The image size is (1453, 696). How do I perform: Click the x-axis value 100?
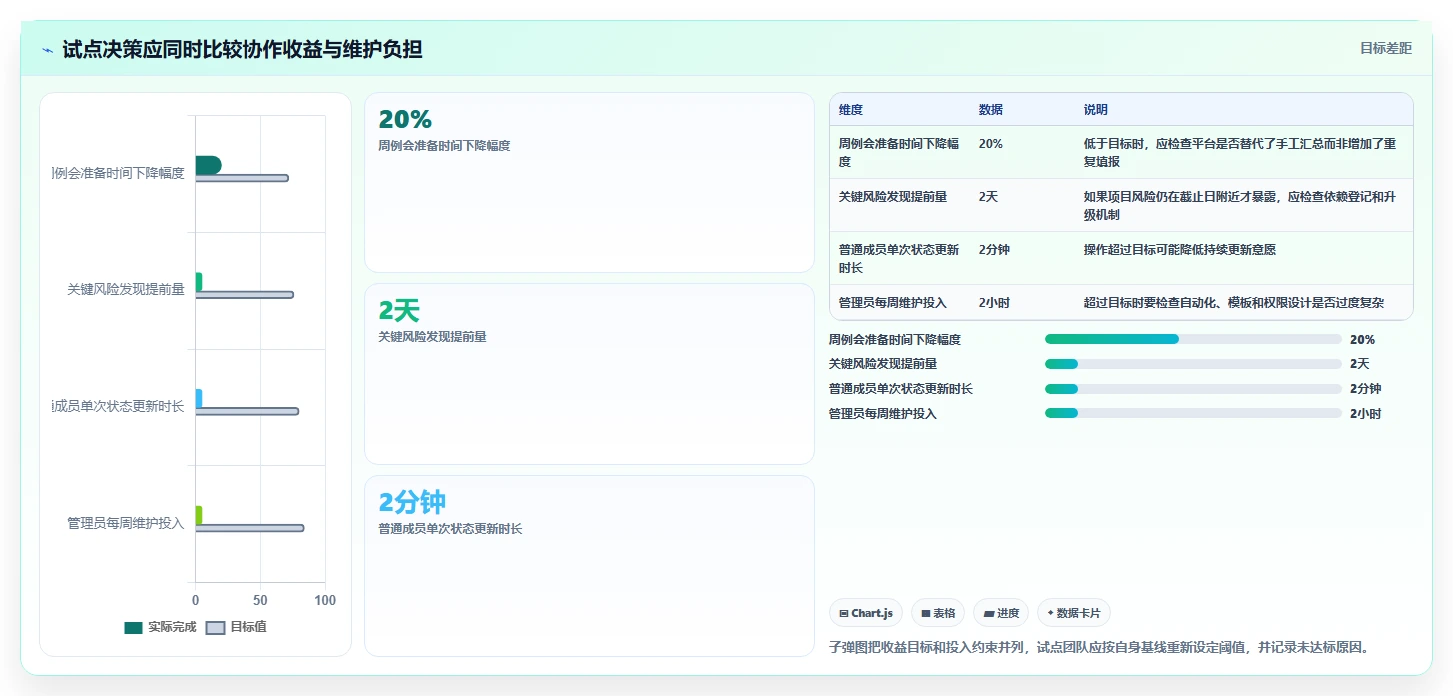point(325,600)
